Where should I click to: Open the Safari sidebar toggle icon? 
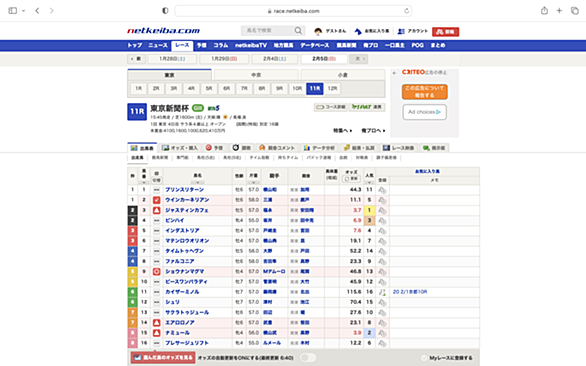[x=13, y=10]
